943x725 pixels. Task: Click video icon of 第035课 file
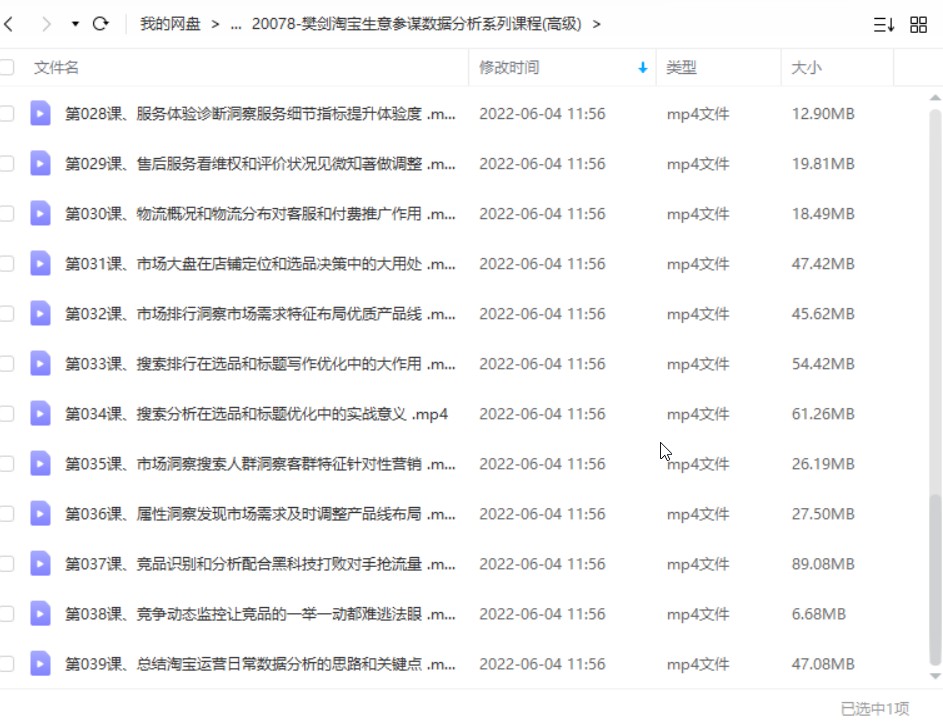pos(40,463)
